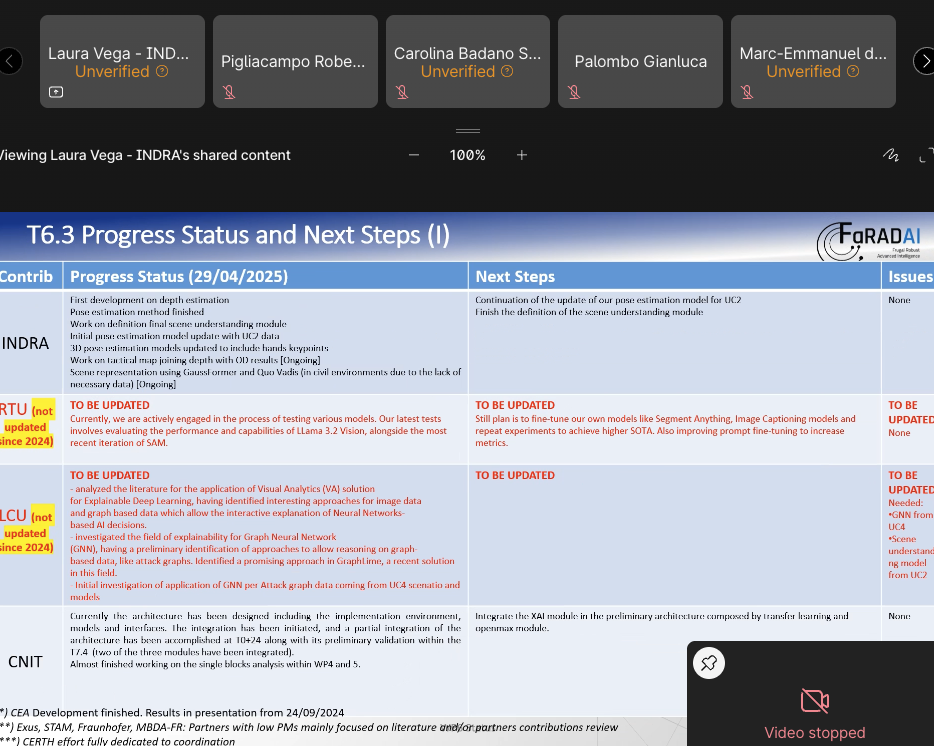Show more participants with the right arrow
The height and width of the screenshot is (746, 934).
pyautogui.click(x=924, y=61)
